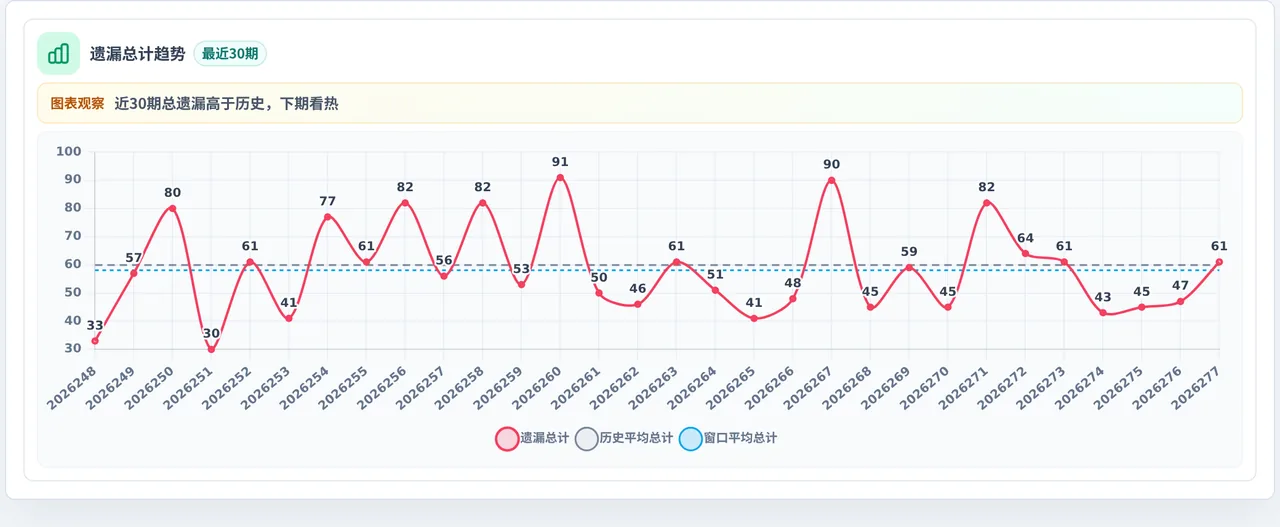Viewport: 1280px width, 527px height.
Task: Click the x-axis label 2026261
Action: pos(576,387)
